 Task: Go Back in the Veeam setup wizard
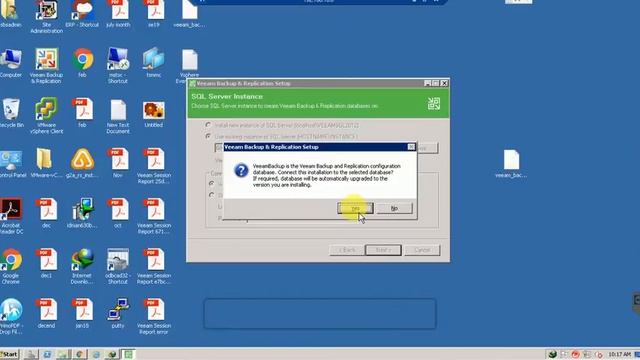click(x=347, y=250)
